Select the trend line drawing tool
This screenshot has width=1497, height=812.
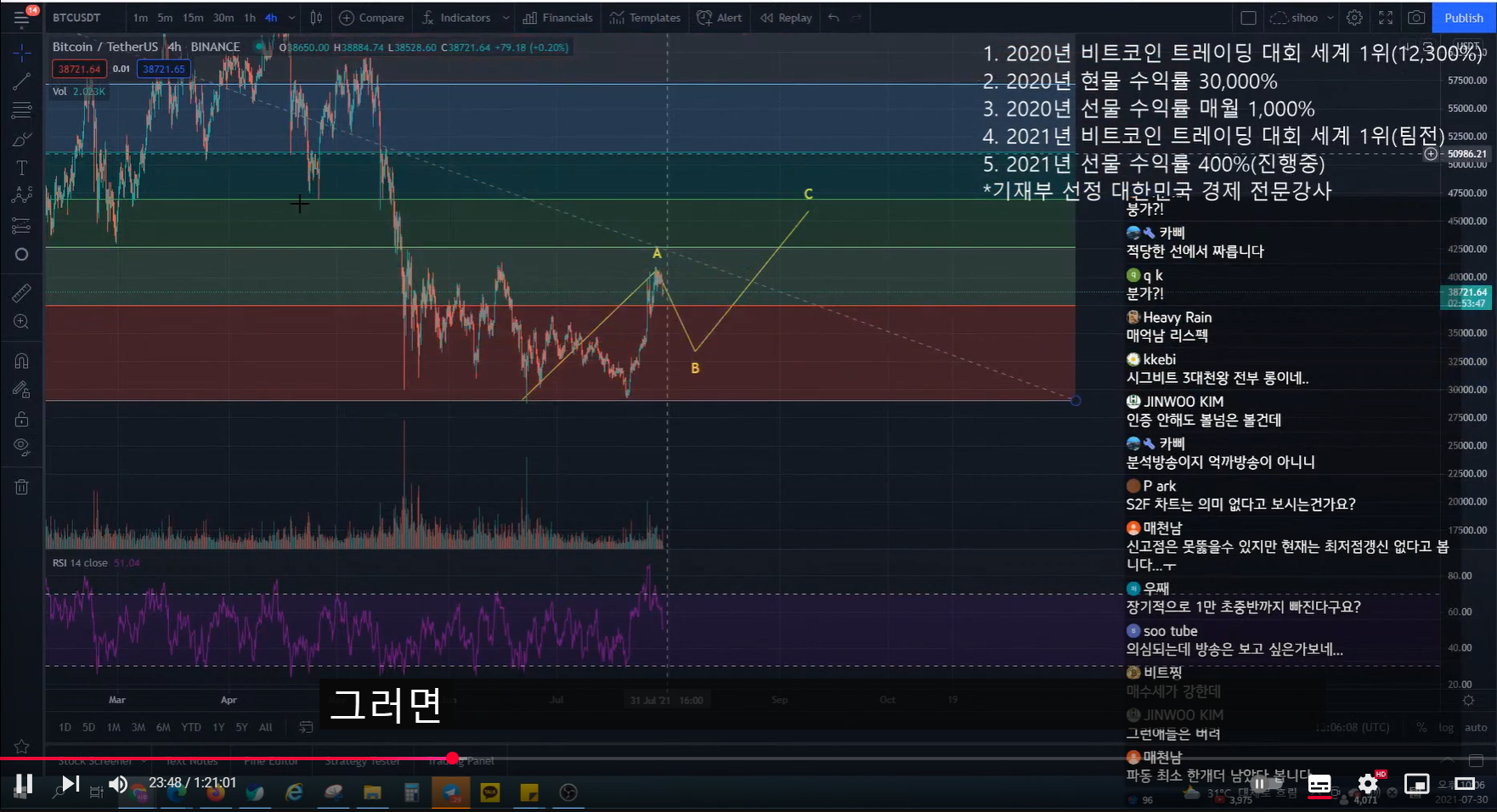(x=22, y=82)
